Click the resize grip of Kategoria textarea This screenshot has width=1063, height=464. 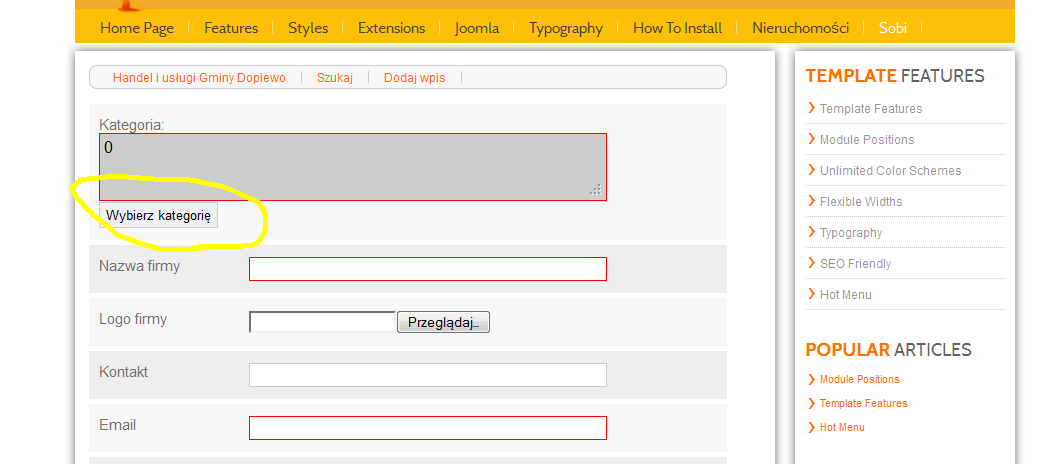[x=595, y=190]
